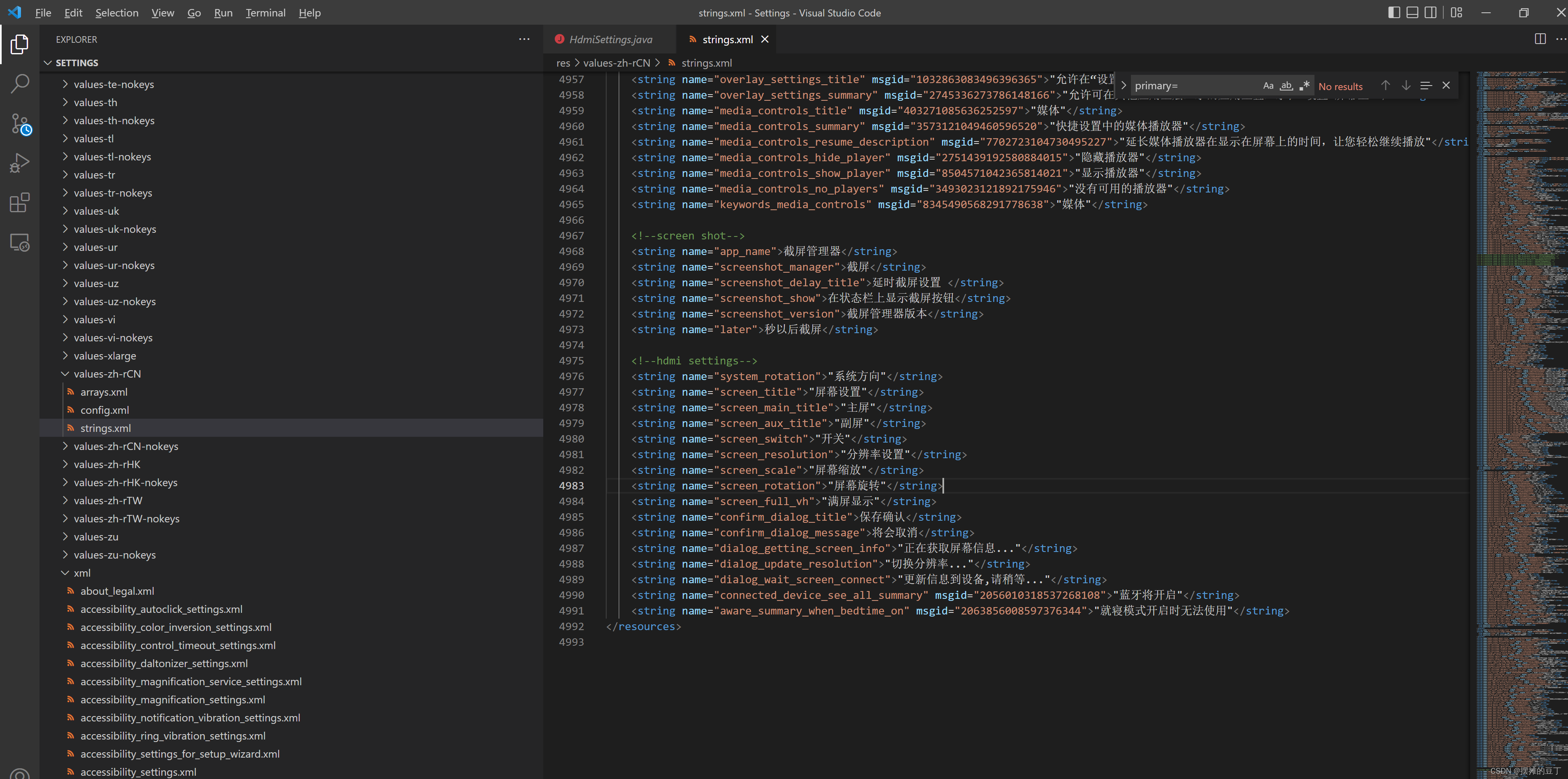This screenshot has height=779, width=1568.
Task: Open the Selection menu
Action: pyautogui.click(x=117, y=13)
